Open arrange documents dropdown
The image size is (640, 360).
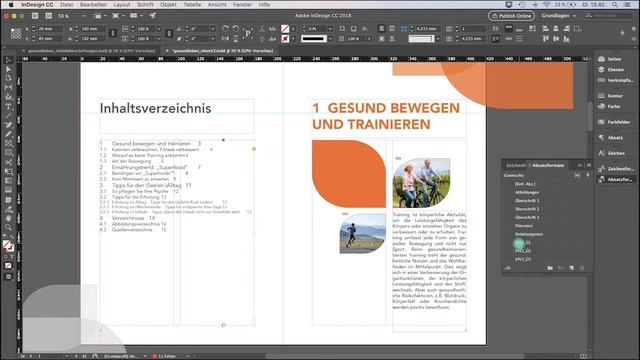point(136,16)
